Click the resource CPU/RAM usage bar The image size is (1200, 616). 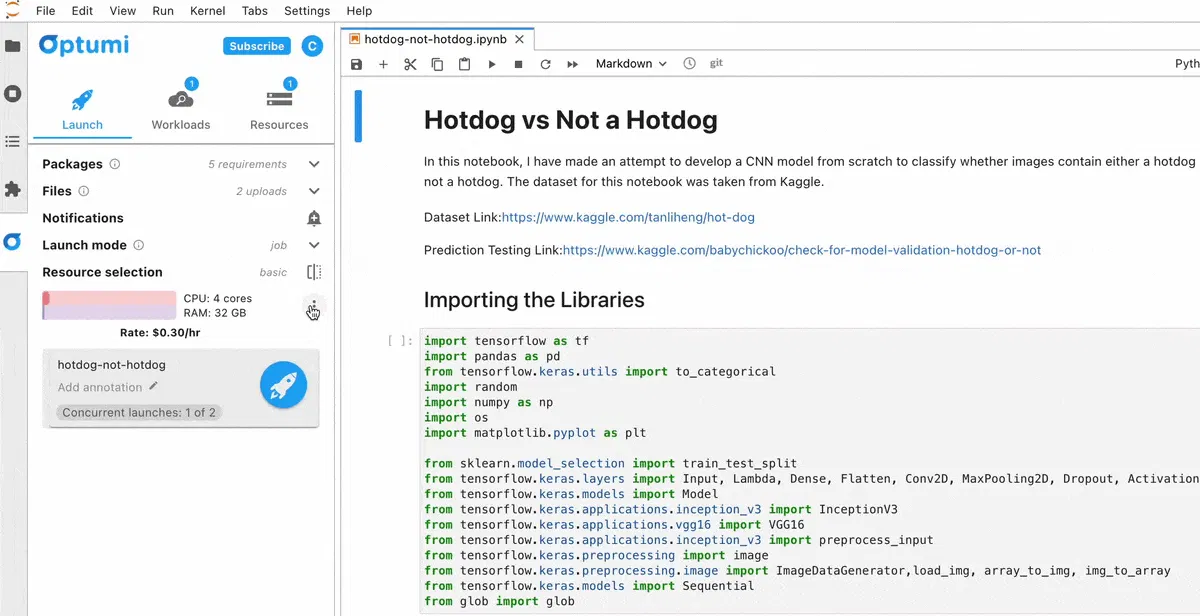(109, 305)
